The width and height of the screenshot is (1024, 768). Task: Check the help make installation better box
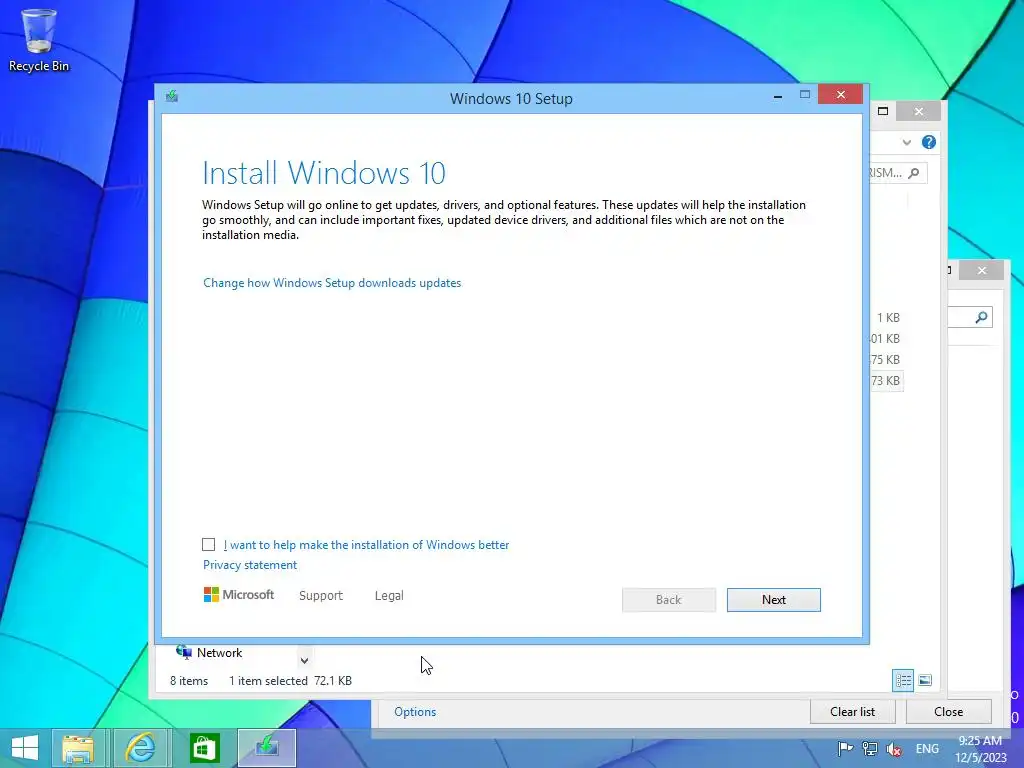(x=208, y=545)
